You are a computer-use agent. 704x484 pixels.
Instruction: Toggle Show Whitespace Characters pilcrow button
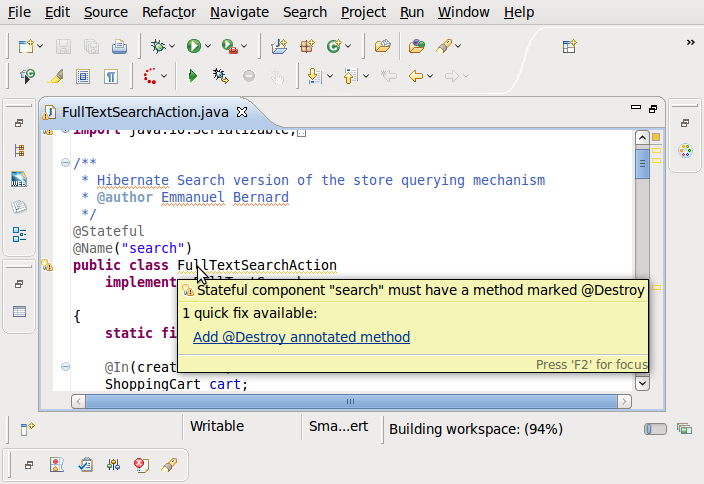click(x=111, y=76)
